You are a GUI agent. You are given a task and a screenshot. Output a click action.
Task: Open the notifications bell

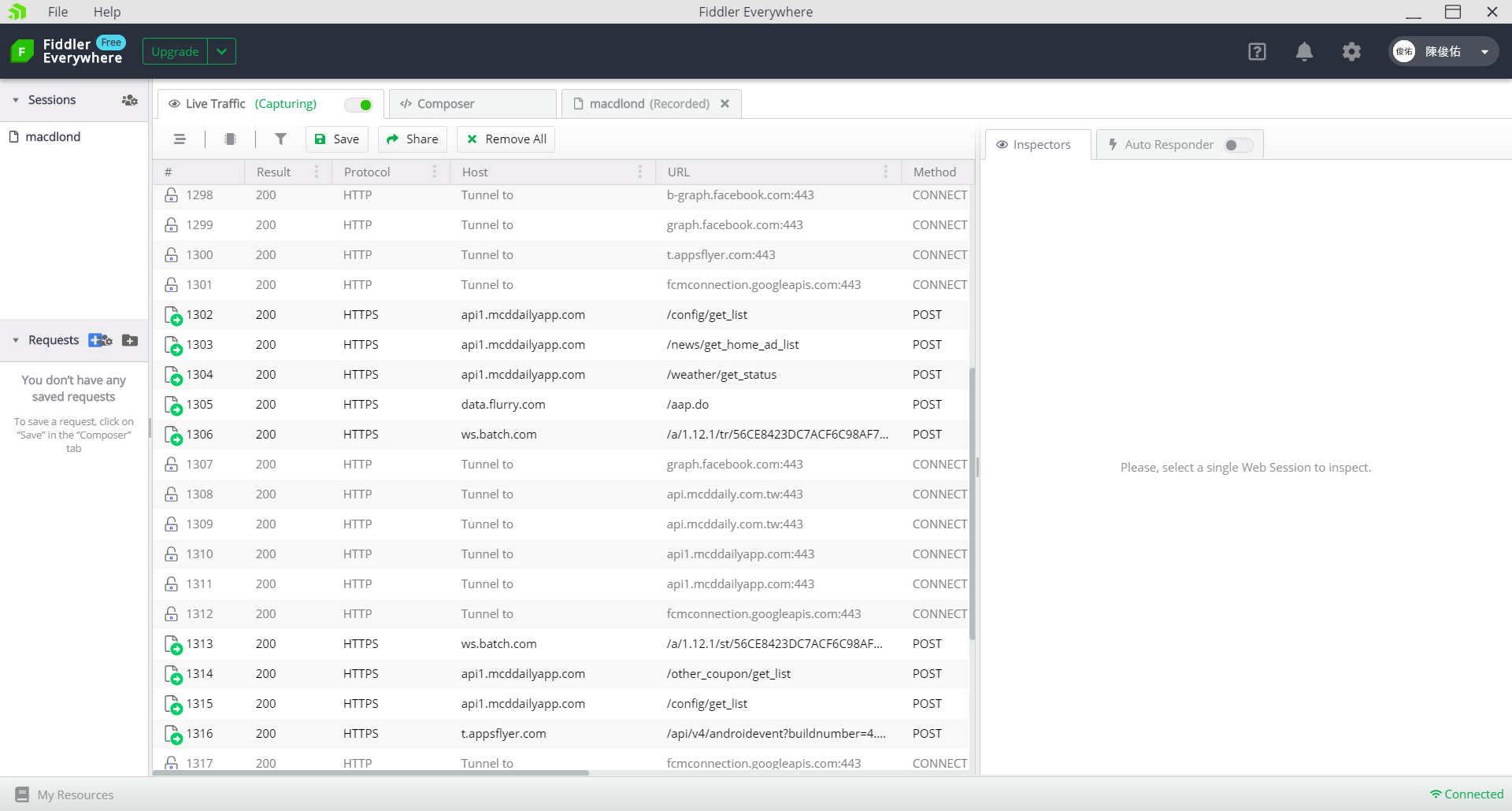coord(1304,52)
